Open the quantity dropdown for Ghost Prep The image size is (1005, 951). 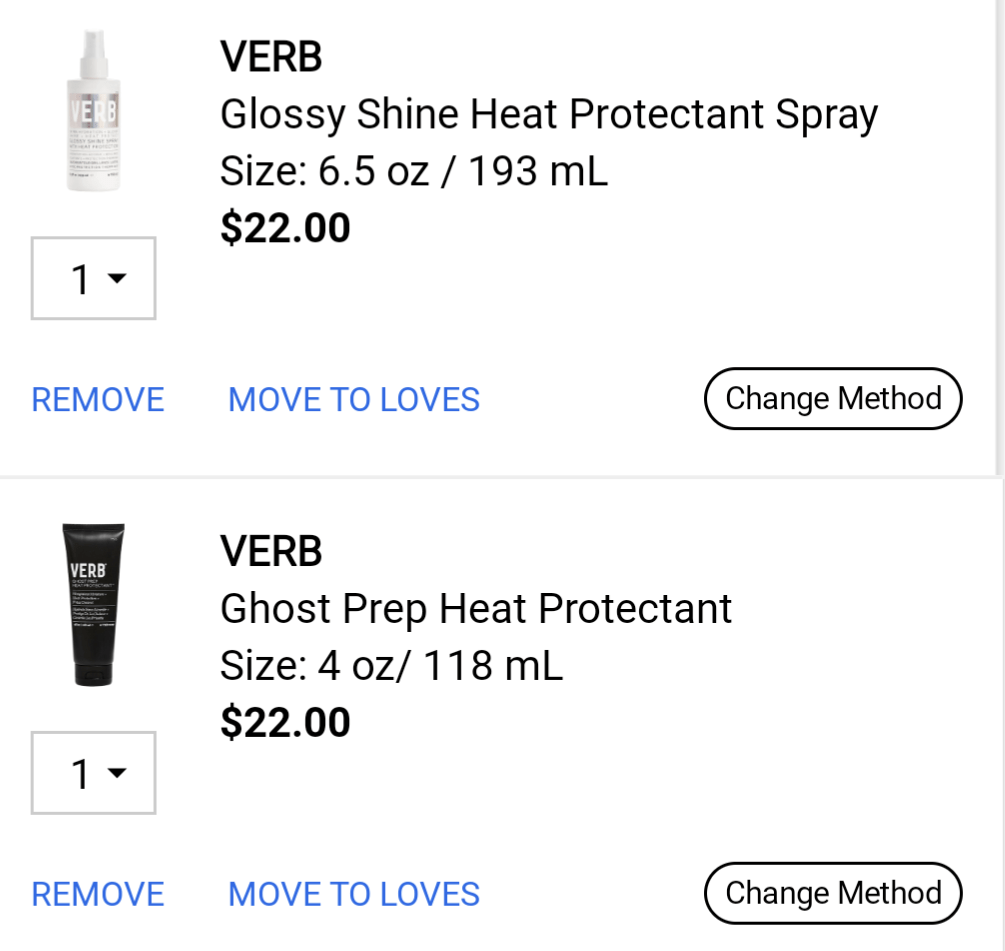tap(93, 772)
